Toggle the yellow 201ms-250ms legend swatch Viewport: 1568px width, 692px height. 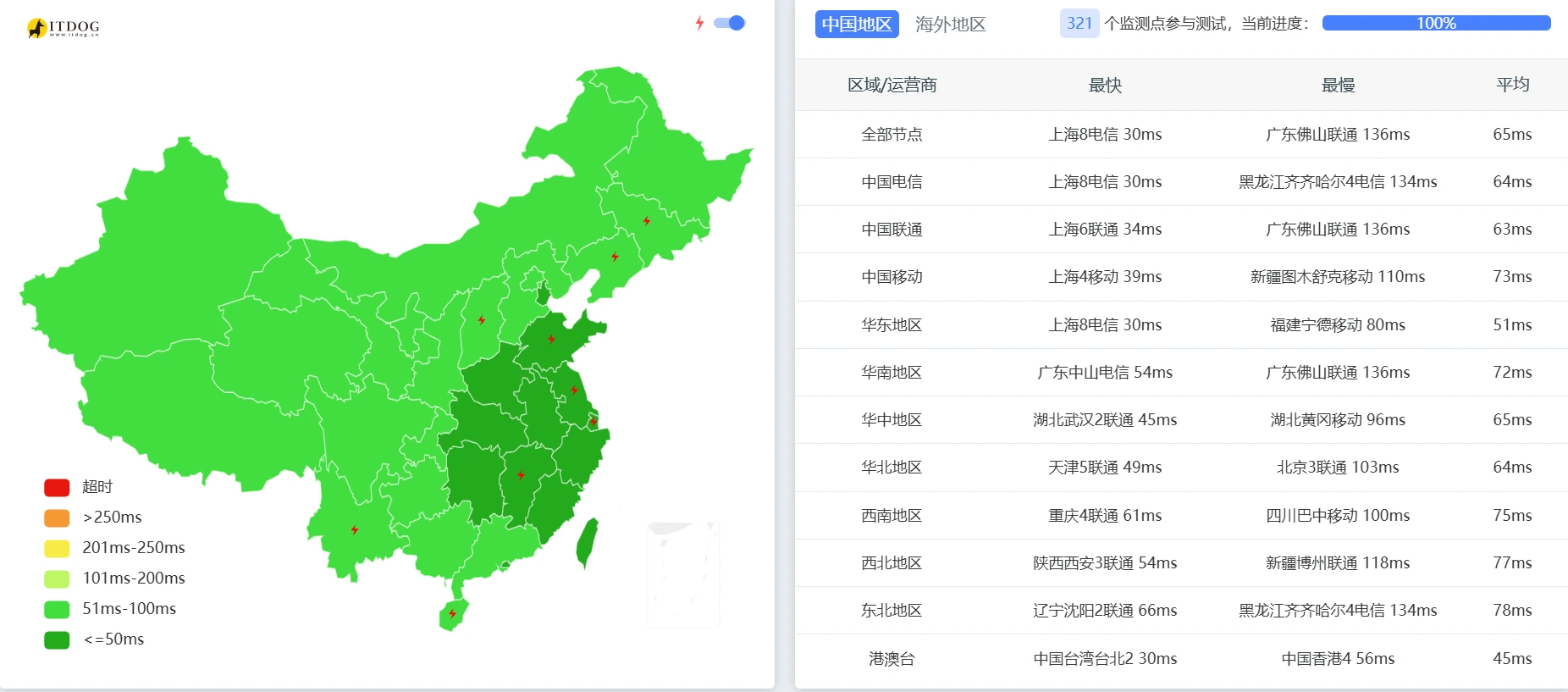57,548
